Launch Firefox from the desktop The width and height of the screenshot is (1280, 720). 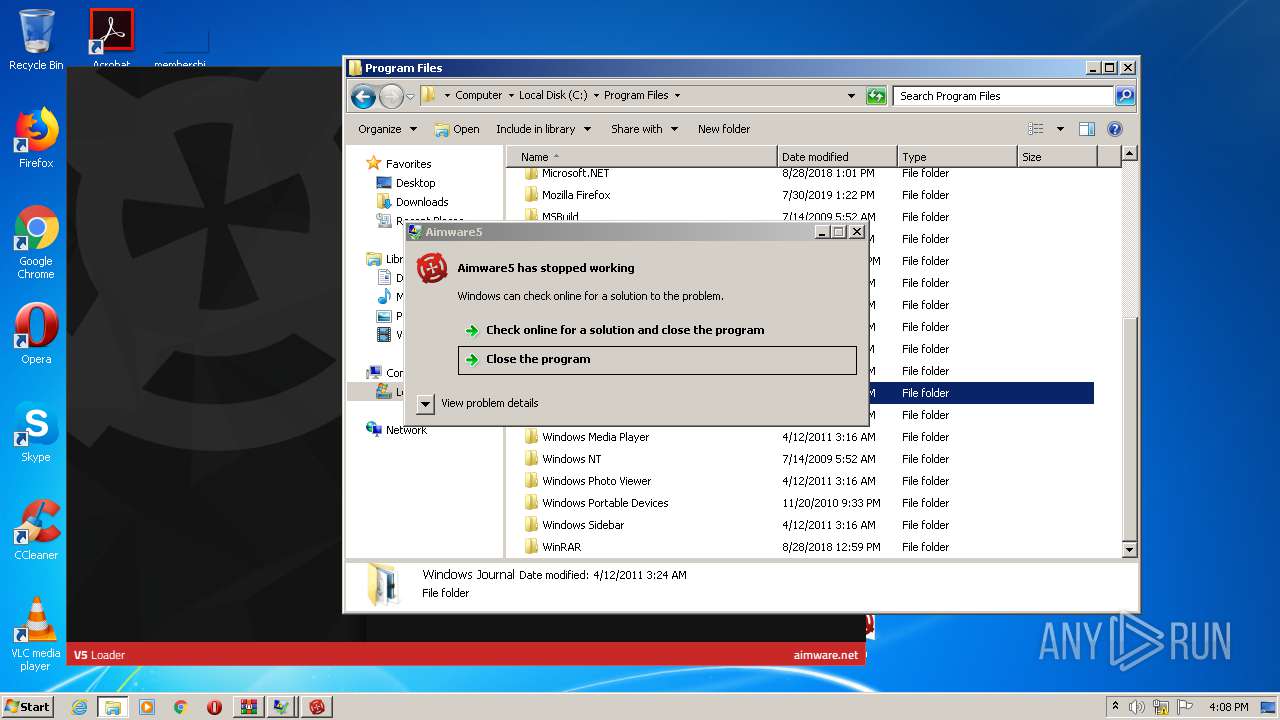(x=36, y=138)
